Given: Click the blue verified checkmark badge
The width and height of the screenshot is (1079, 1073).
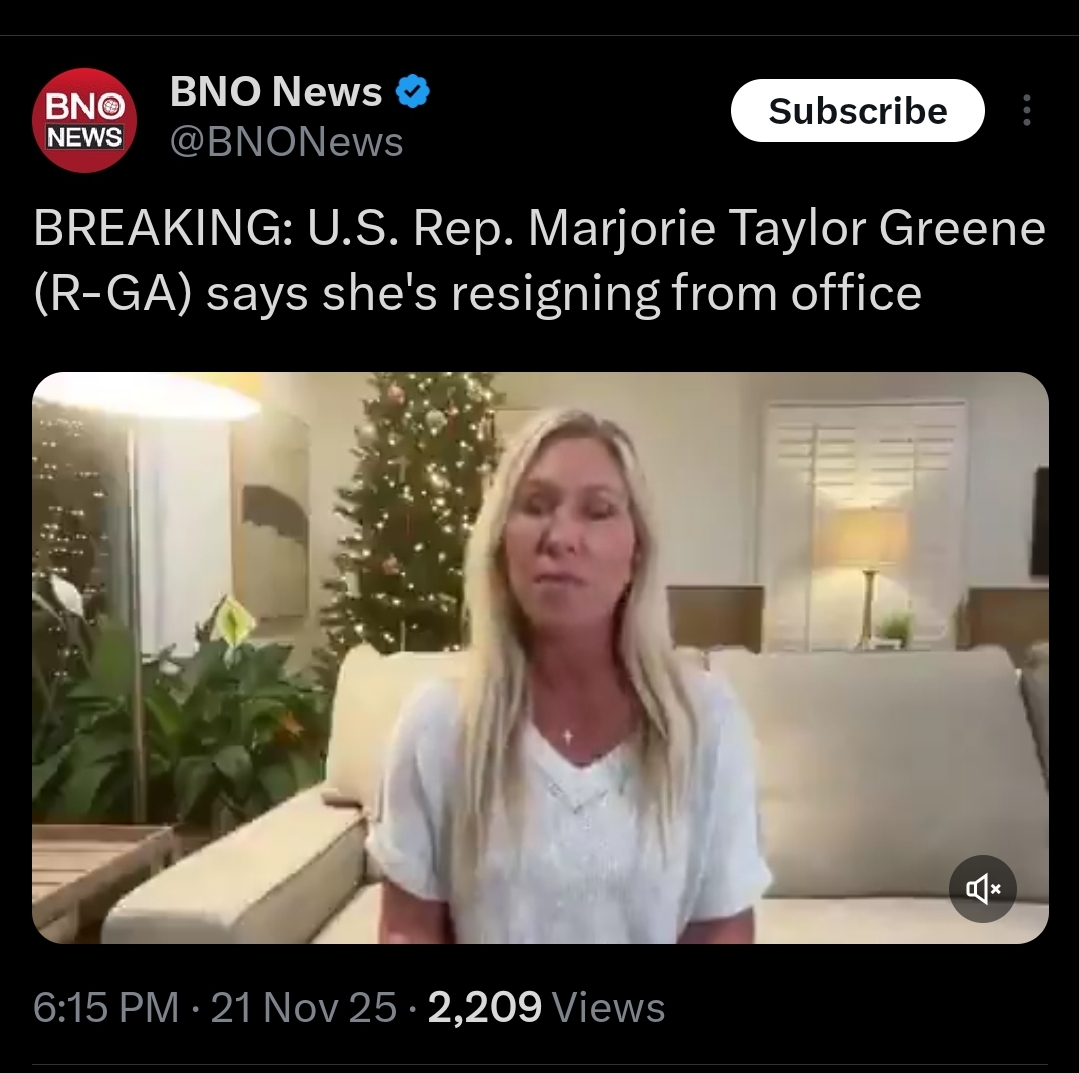Looking at the screenshot, I should 412,92.
